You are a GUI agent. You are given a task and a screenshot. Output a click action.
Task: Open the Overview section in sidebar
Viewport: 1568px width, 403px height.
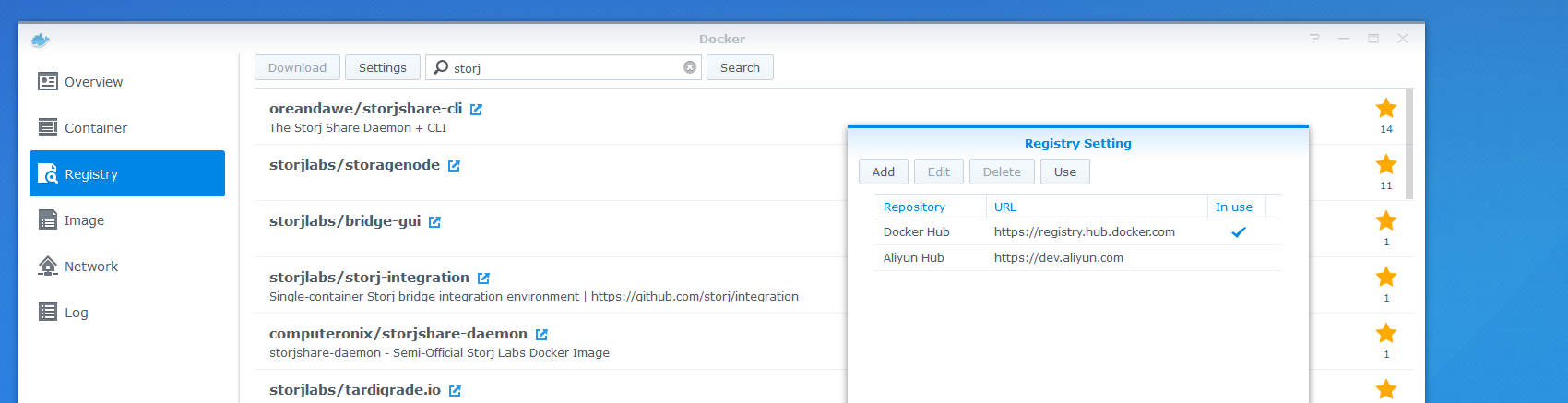(127, 82)
